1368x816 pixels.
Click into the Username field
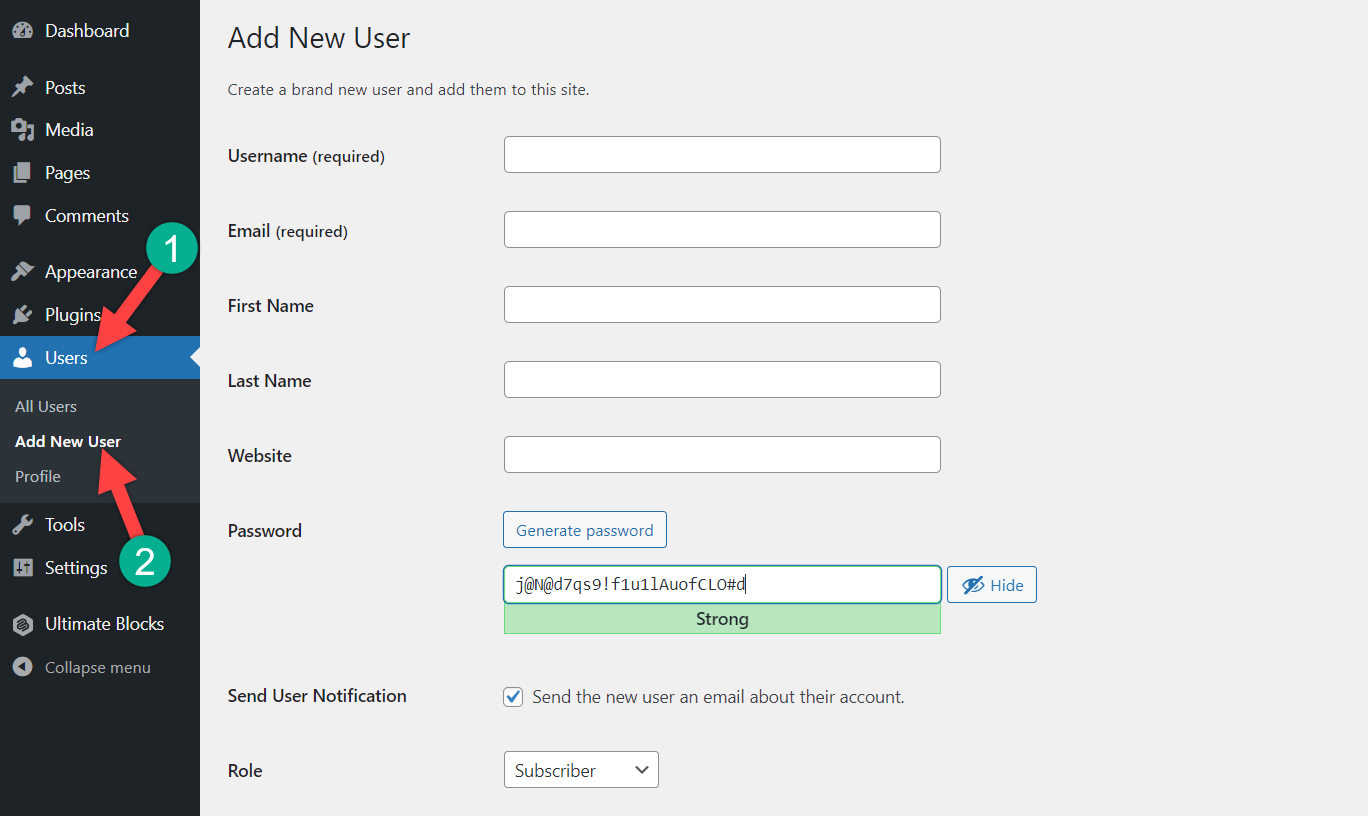pos(721,155)
